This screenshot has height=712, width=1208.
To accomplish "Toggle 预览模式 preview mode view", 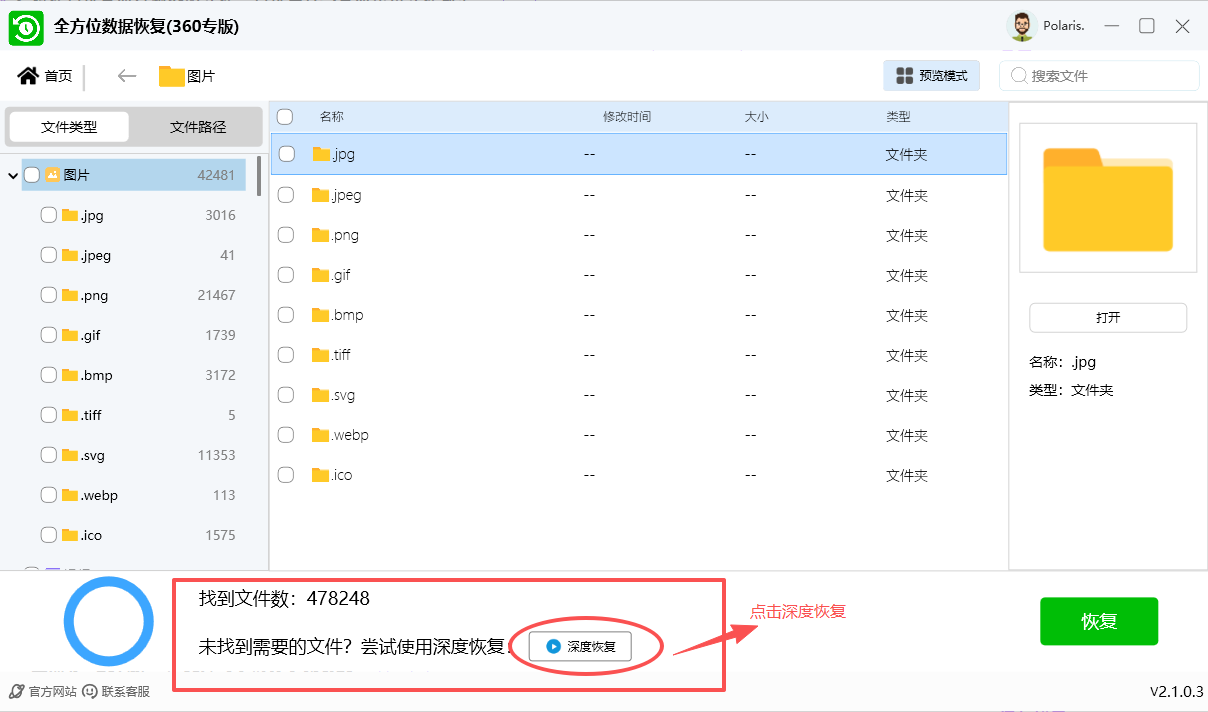I will [x=931, y=76].
